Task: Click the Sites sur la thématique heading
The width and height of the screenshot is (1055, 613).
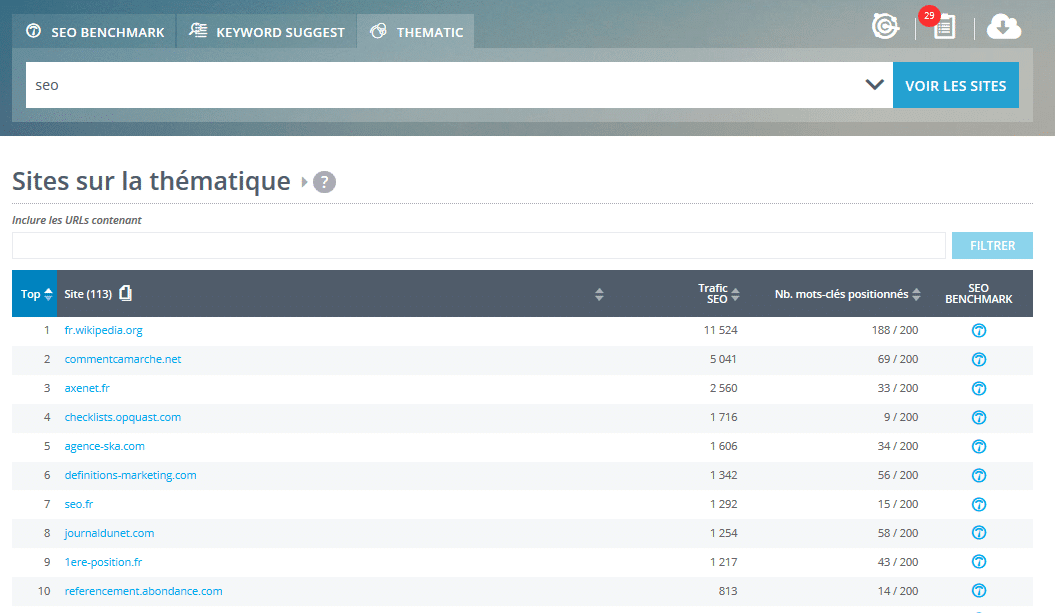Action: (151, 182)
